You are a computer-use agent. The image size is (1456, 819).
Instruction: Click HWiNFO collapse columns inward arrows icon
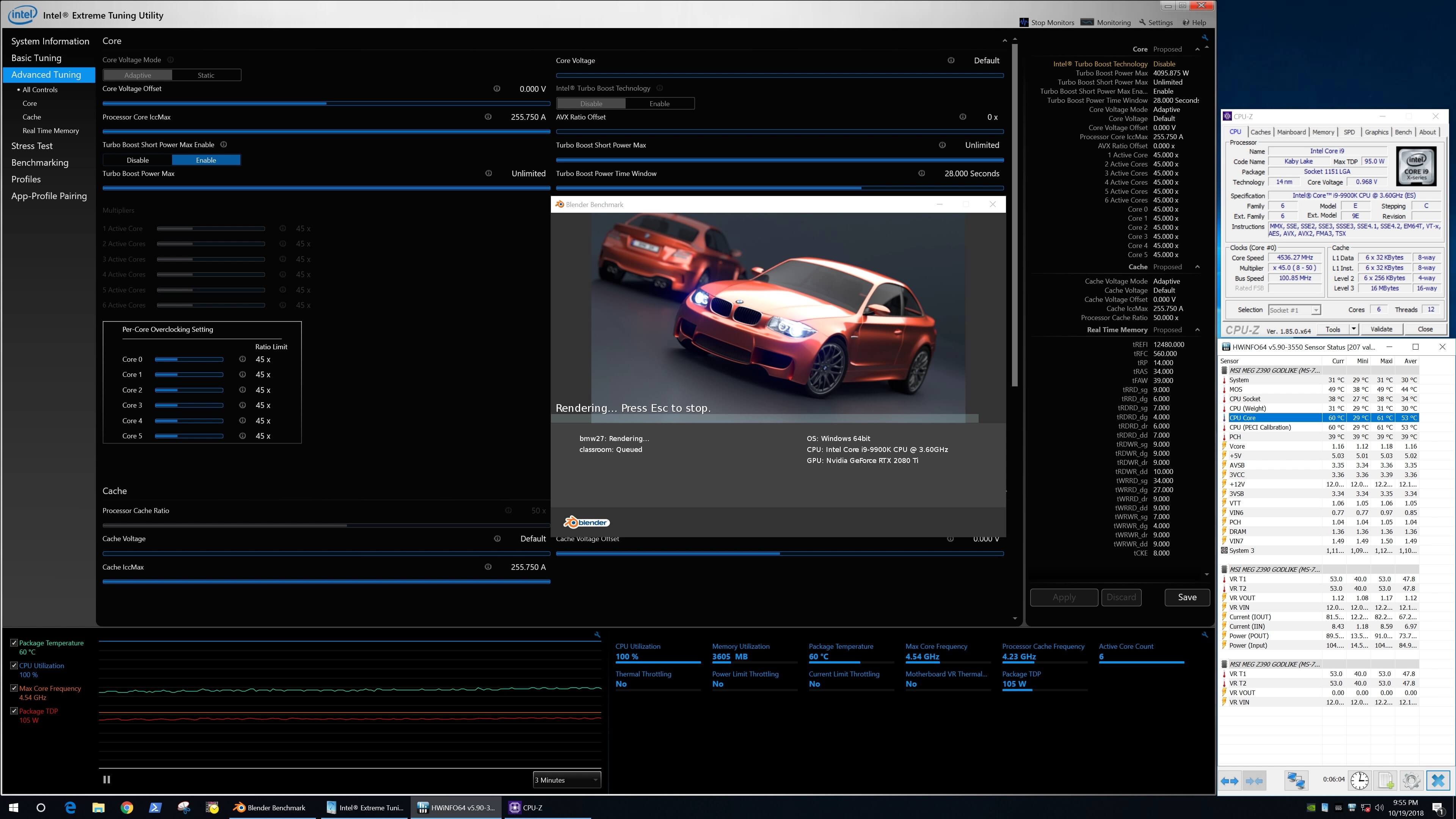[x=1254, y=781]
